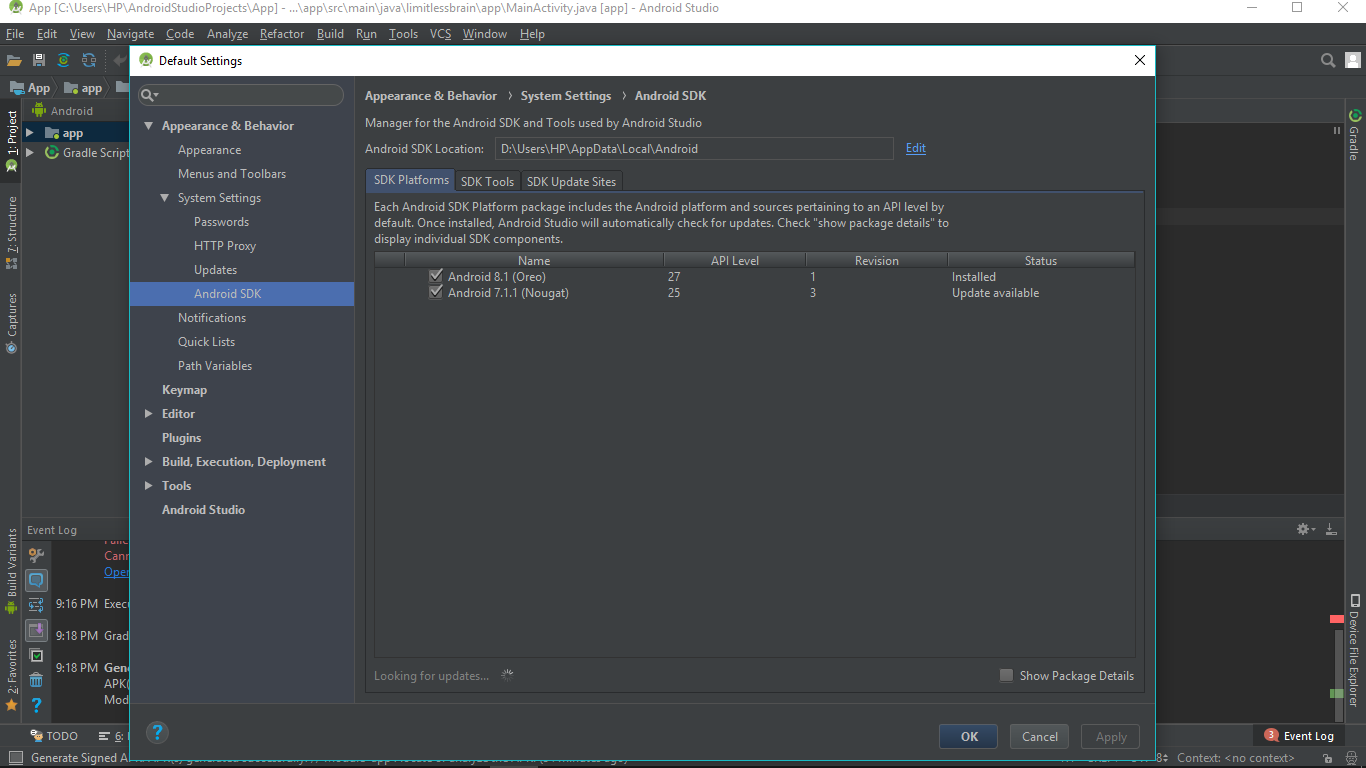The width and height of the screenshot is (1366, 768).
Task: Switch to the SDK Update Sites tab
Action: point(572,181)
